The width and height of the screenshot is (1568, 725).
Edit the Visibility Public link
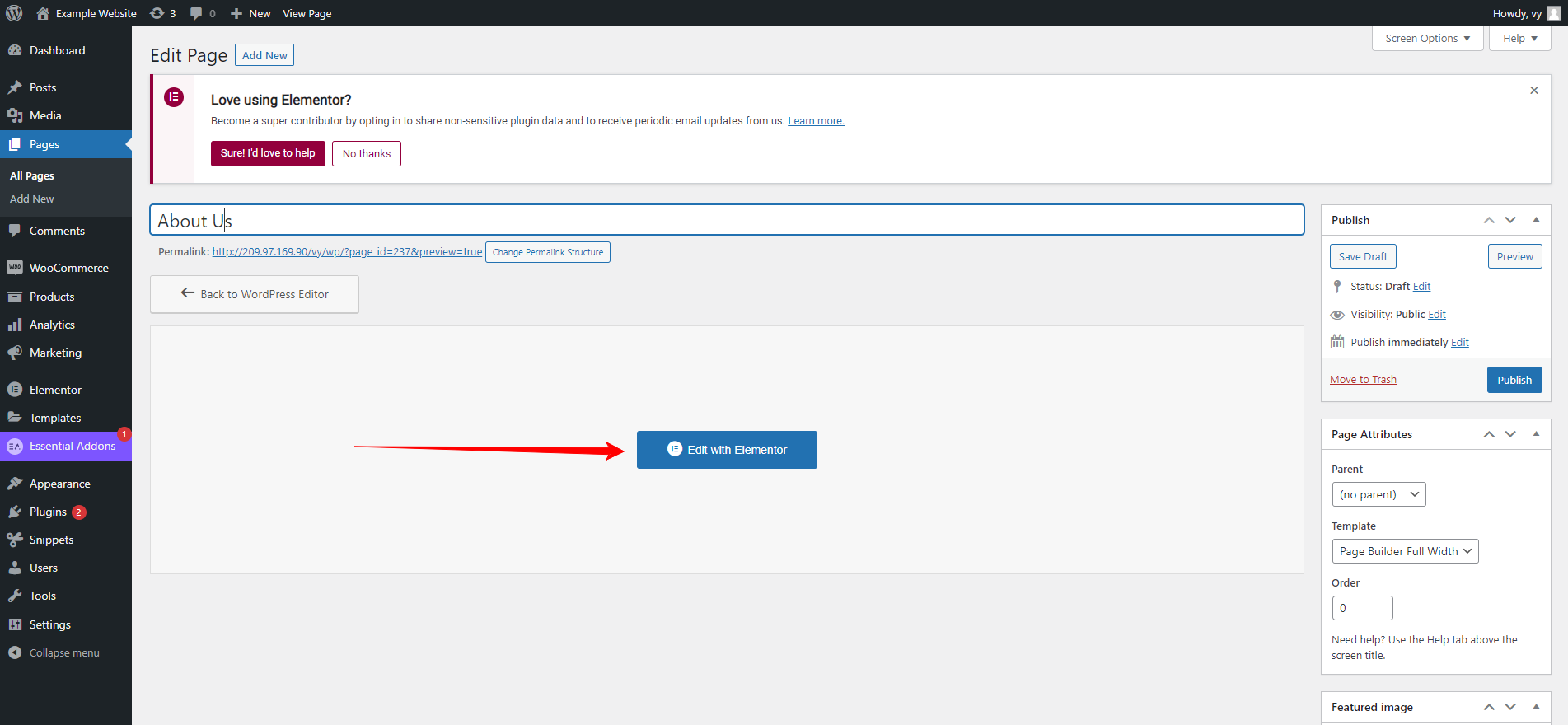tap(1437, 315)
